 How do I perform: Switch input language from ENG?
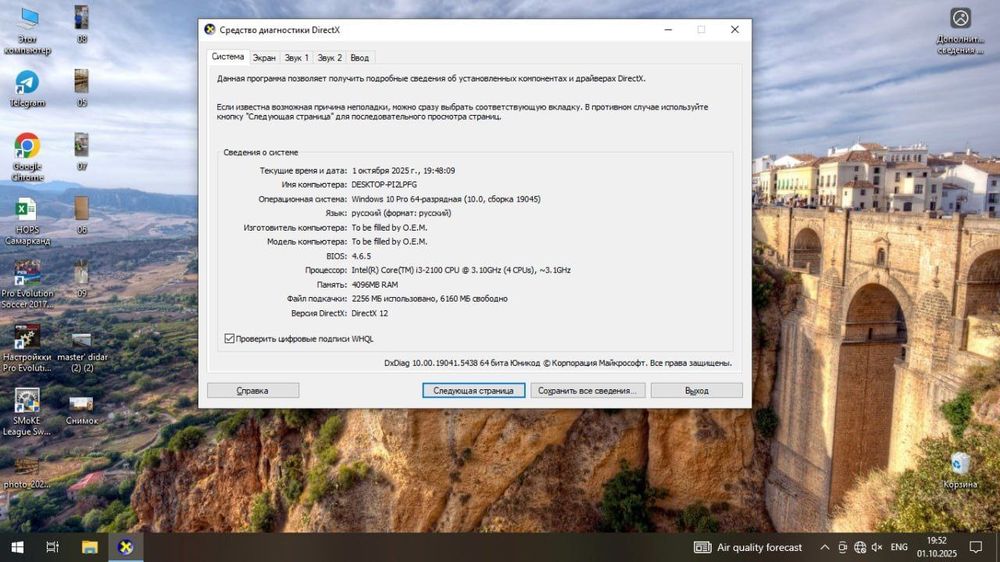click(x=899, y=547)
